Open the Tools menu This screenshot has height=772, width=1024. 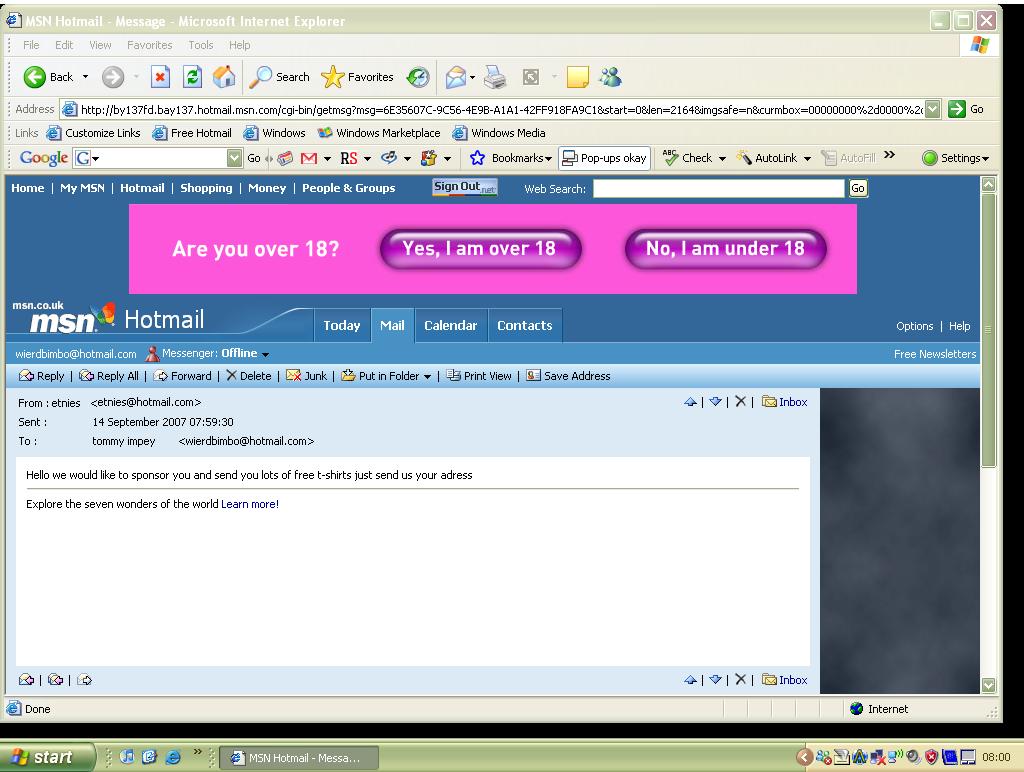click(200, 45)
